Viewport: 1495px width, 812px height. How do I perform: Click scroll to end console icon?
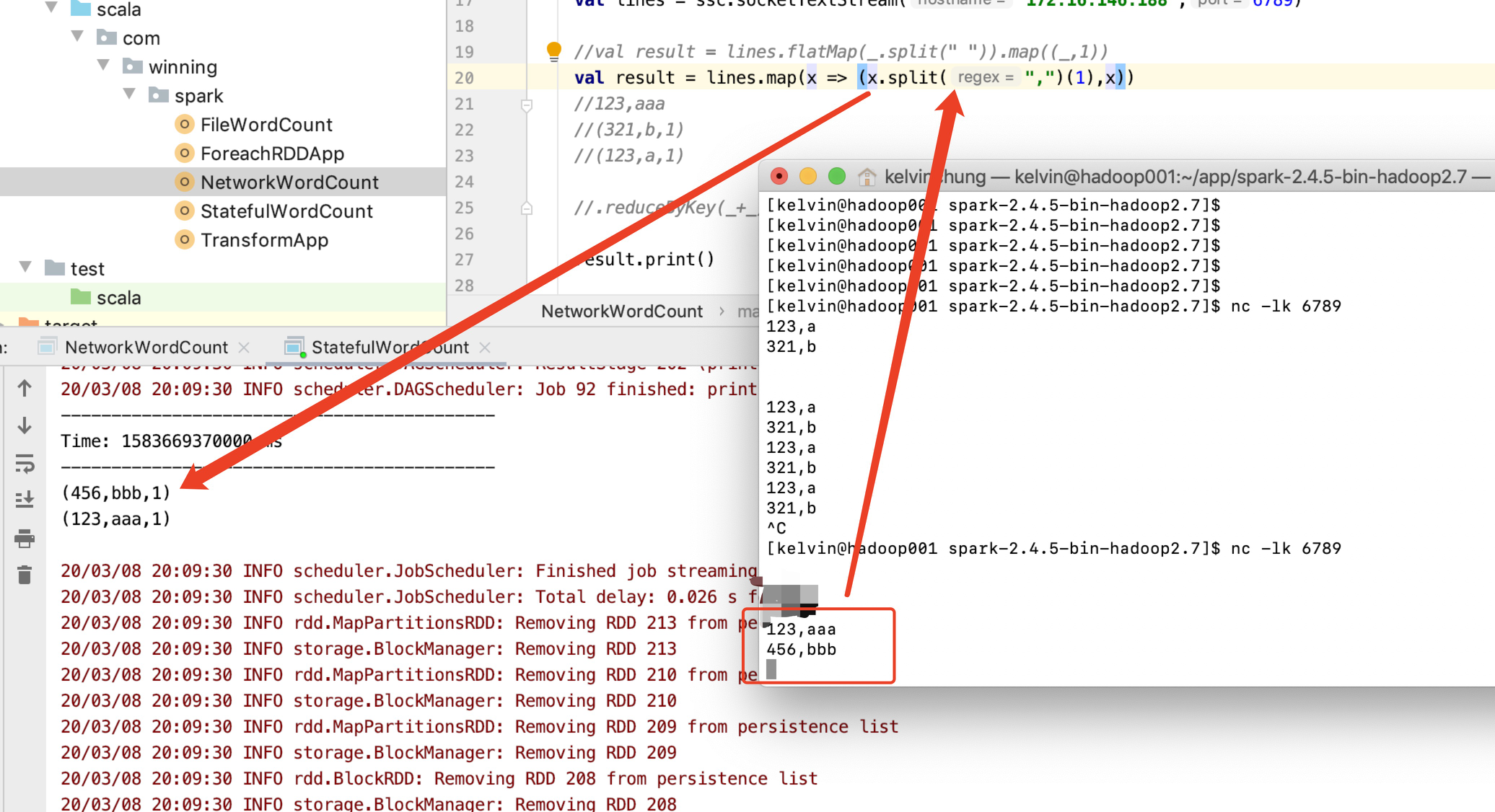tap(25, 500)
